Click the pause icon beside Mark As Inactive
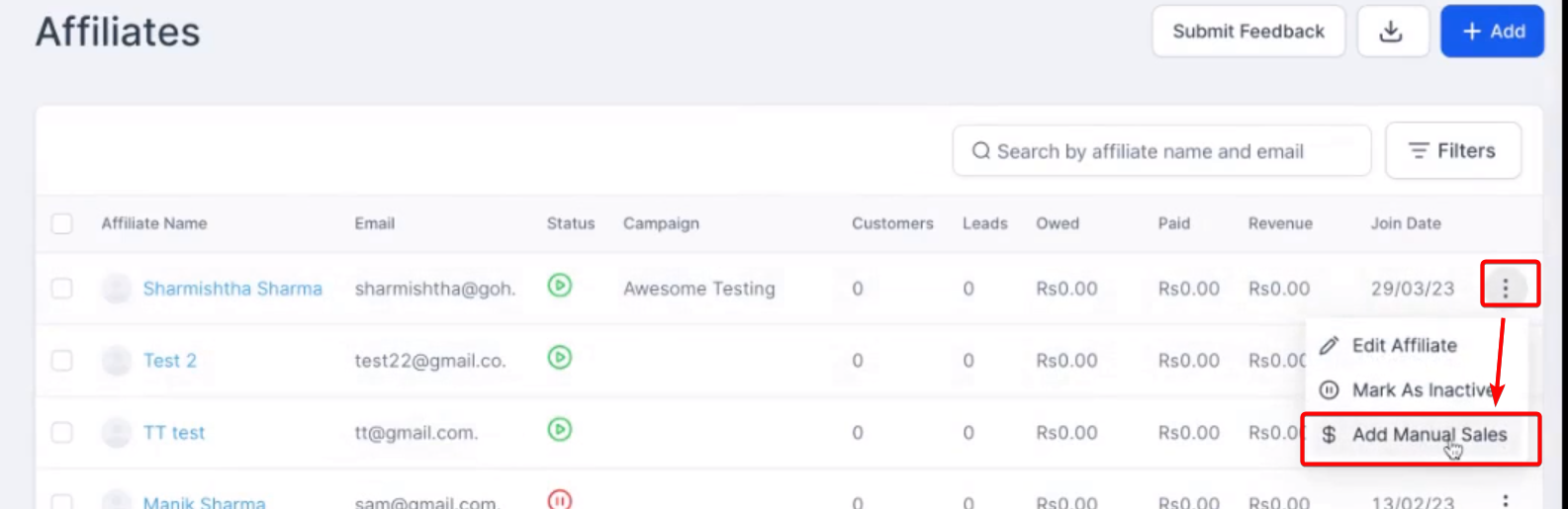1568x509 pixels. pyautogui.click(x=1330, y=389)
